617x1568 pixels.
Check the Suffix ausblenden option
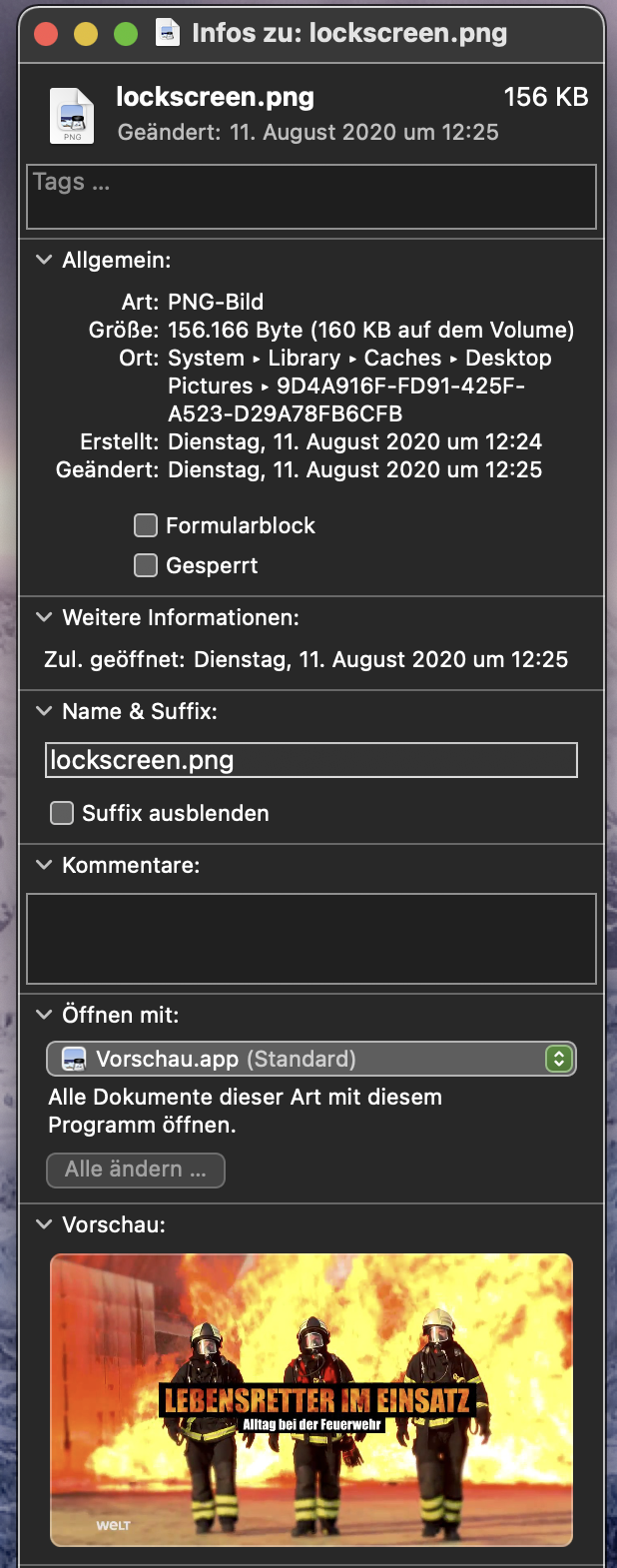pos(62,813)
